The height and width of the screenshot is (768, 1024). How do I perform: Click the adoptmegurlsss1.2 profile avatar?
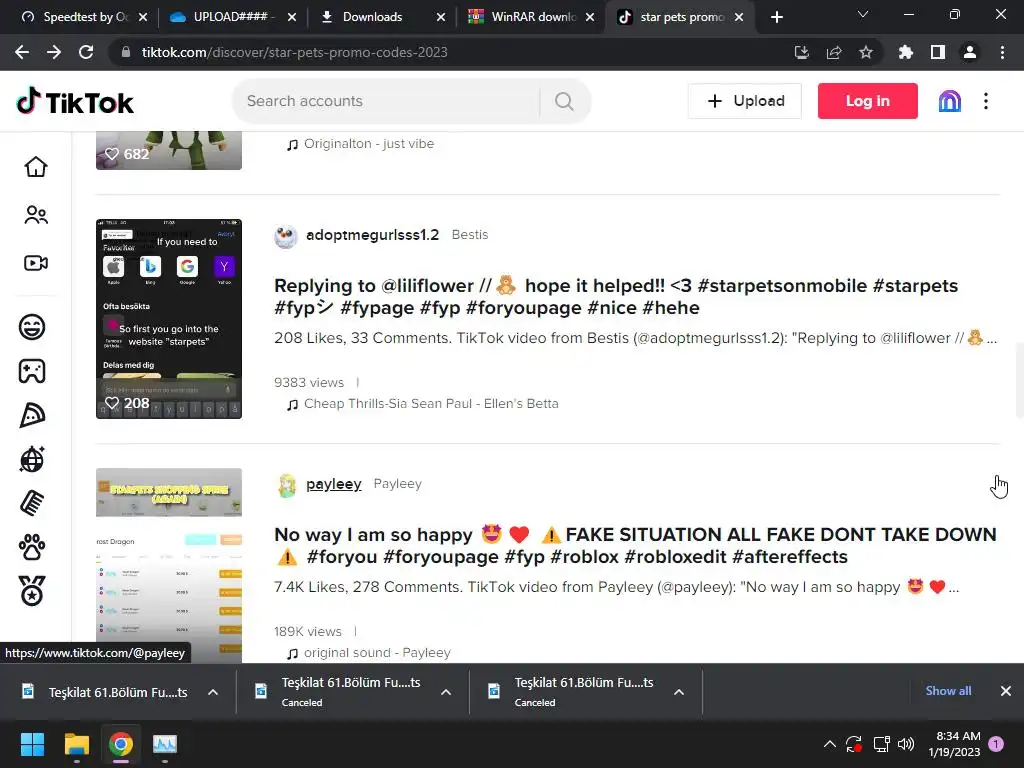(x=285, y=236)
